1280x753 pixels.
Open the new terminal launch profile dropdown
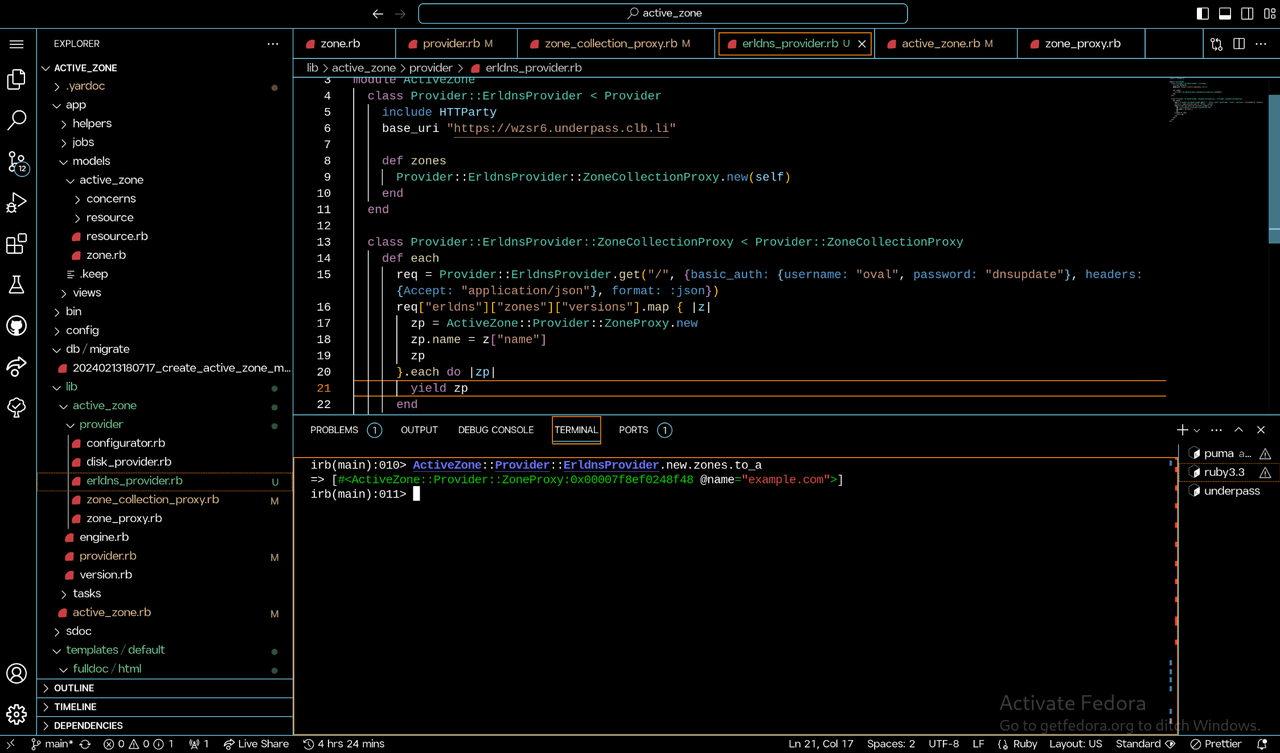click(x=1197, y=430)
